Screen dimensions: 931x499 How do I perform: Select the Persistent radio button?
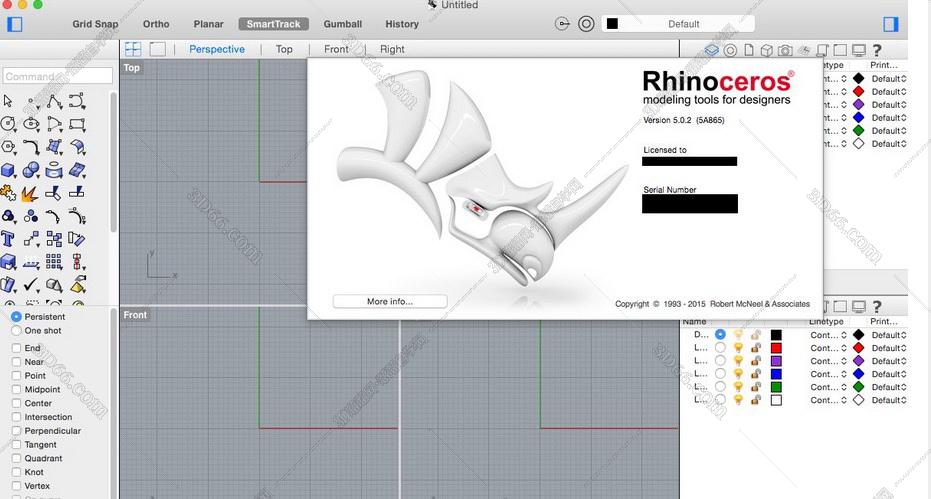(x=16, y=317)
